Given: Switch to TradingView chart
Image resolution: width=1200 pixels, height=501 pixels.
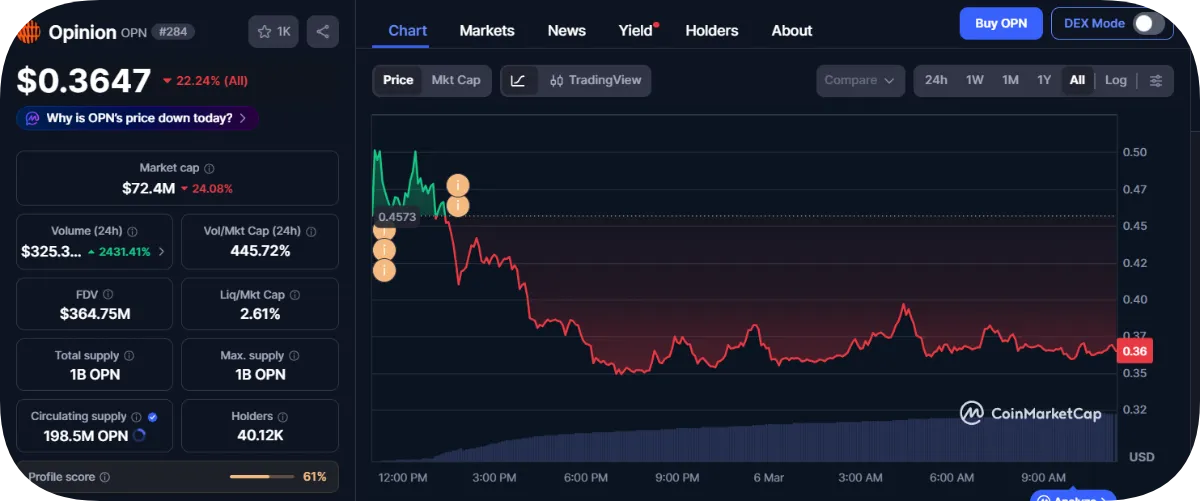Looking at the screenshot, I should [596, 80].
